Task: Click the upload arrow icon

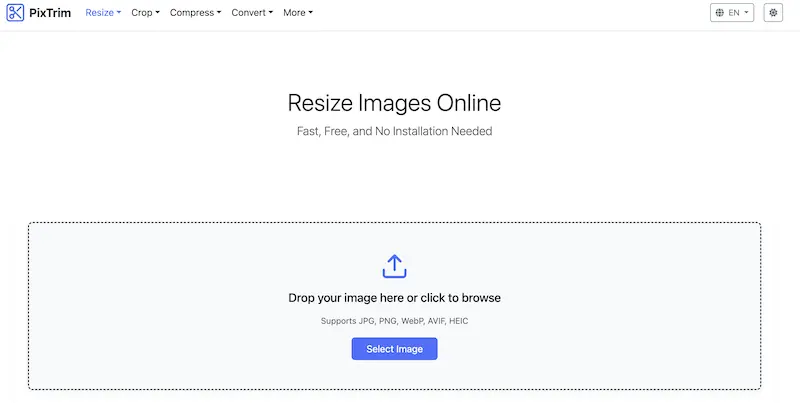Action: pyautogui.click(x=394, y=266)
